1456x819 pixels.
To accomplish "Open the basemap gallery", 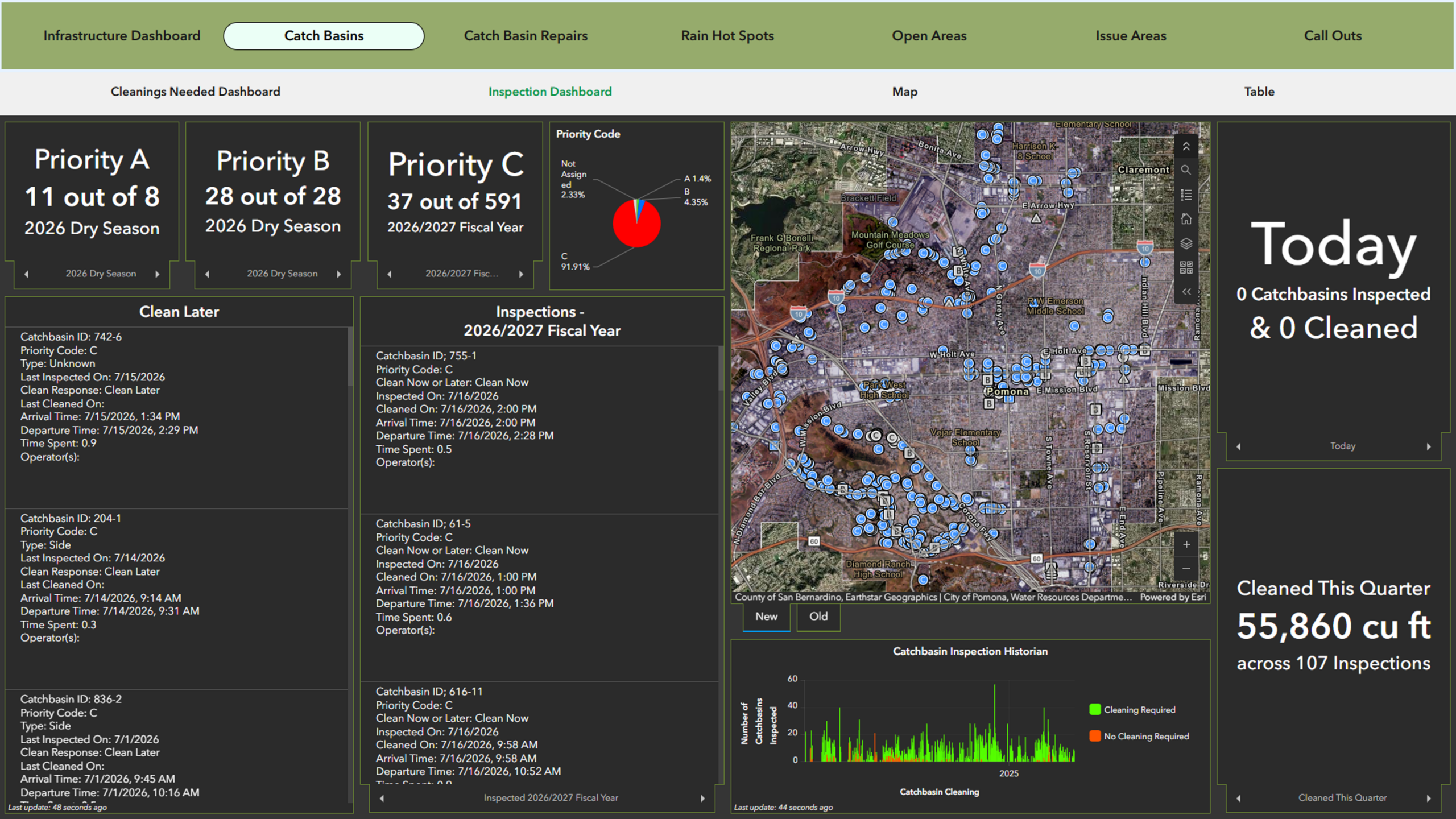I will click(1186, 267).
